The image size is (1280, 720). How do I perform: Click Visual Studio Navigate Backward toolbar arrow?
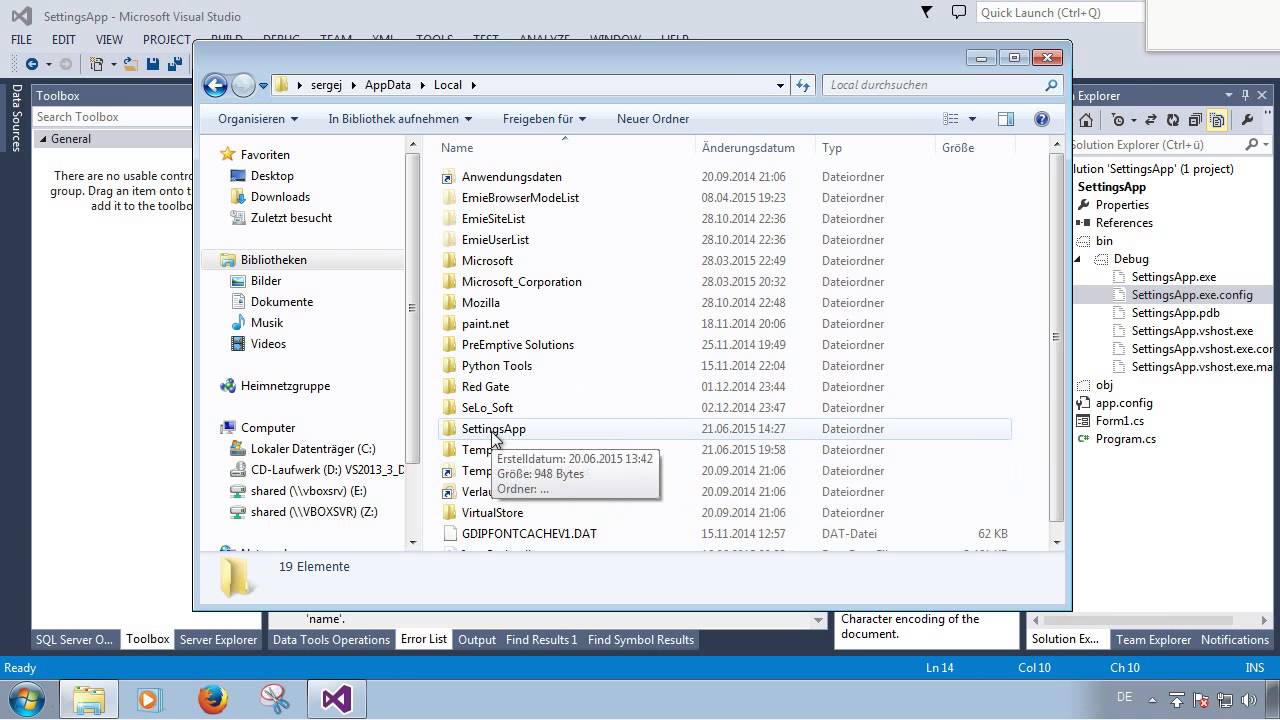click(x=32, y=64)
